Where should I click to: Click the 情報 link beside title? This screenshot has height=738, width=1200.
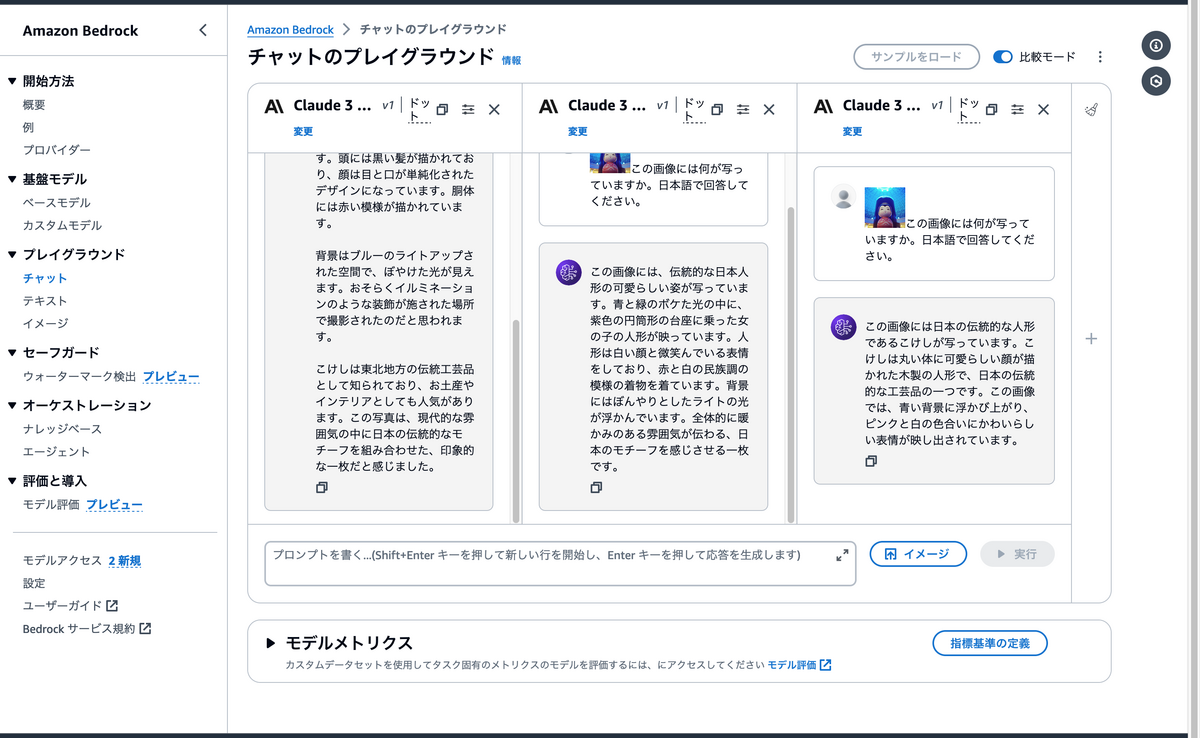point(511,61)
